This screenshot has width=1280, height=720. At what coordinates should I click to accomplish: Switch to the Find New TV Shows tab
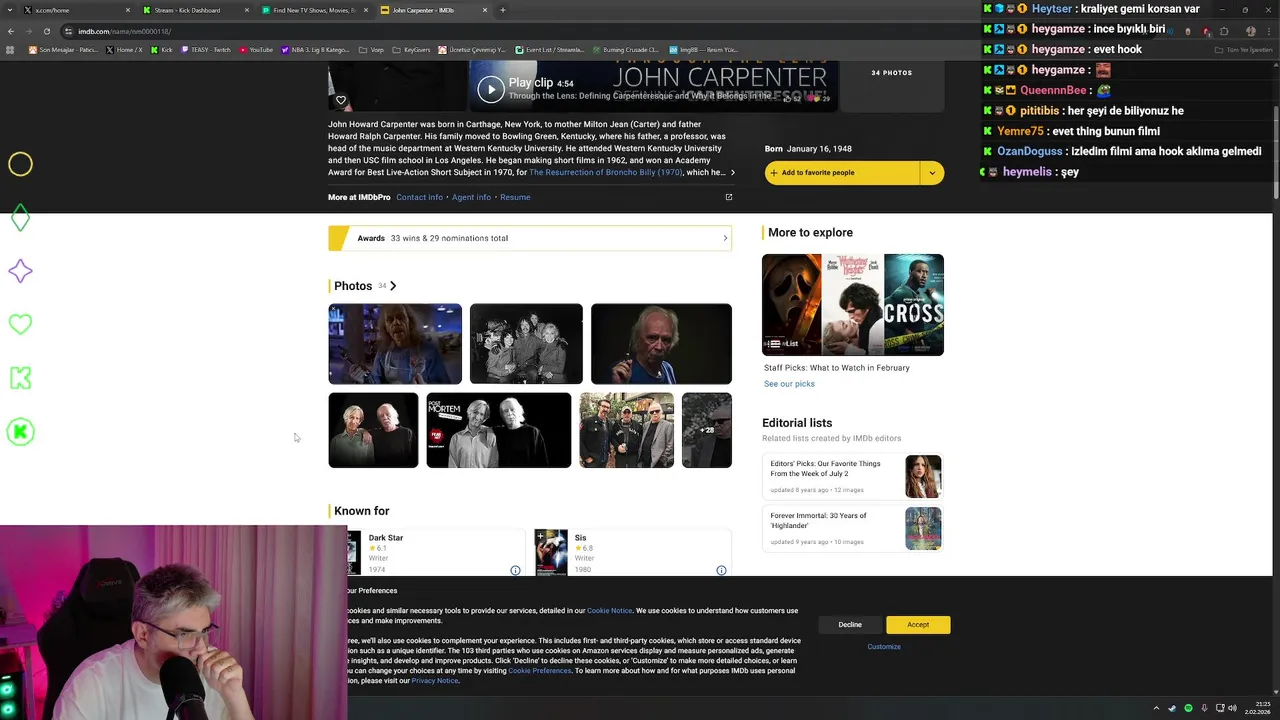point(315,10)
